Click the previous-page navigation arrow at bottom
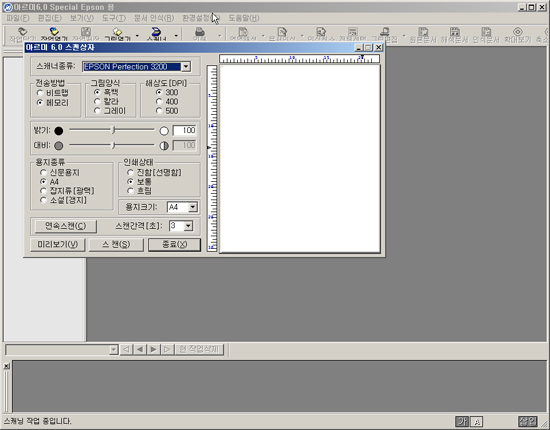Screen dimensions: 550x430 140,349
